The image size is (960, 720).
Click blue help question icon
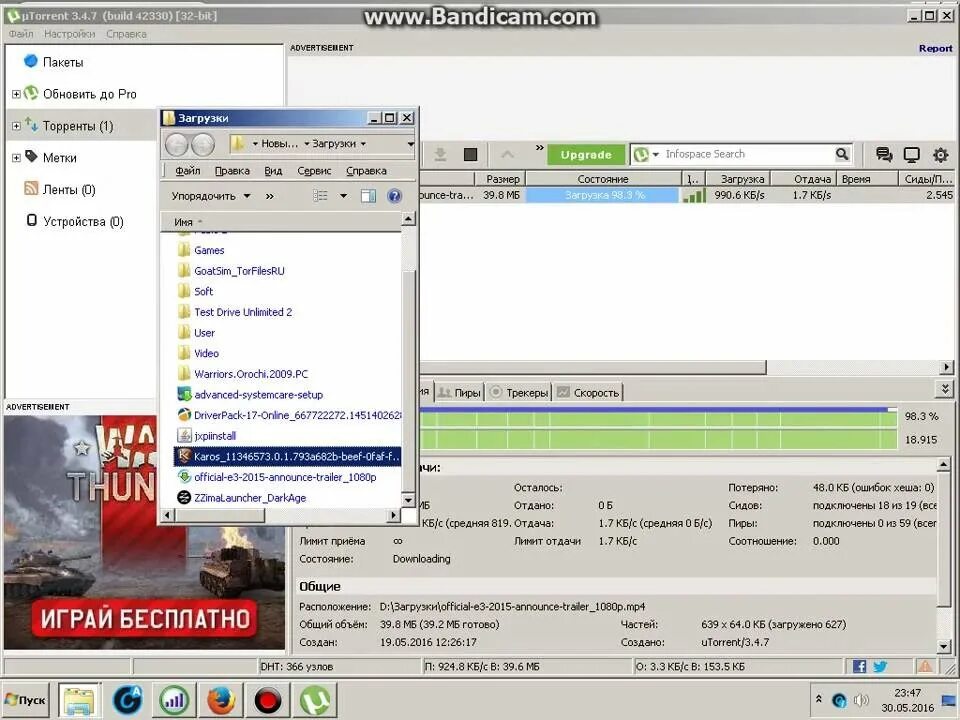[x=394, y=196]
